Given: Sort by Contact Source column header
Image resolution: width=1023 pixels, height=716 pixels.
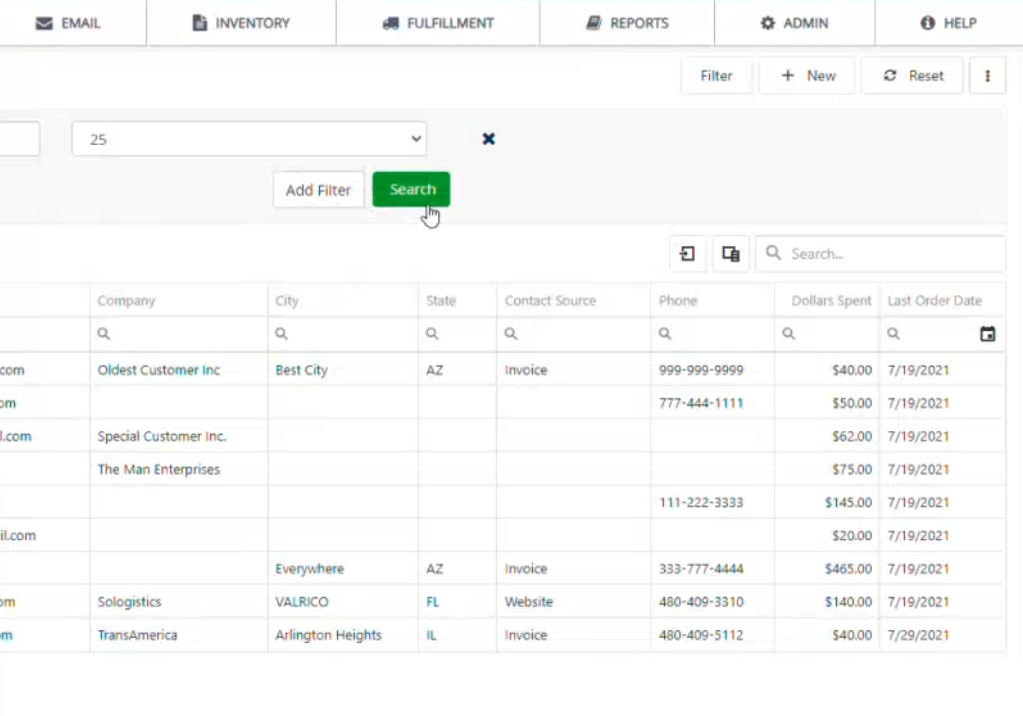Looking at the screenshot, I should click(x=550, y=301).
